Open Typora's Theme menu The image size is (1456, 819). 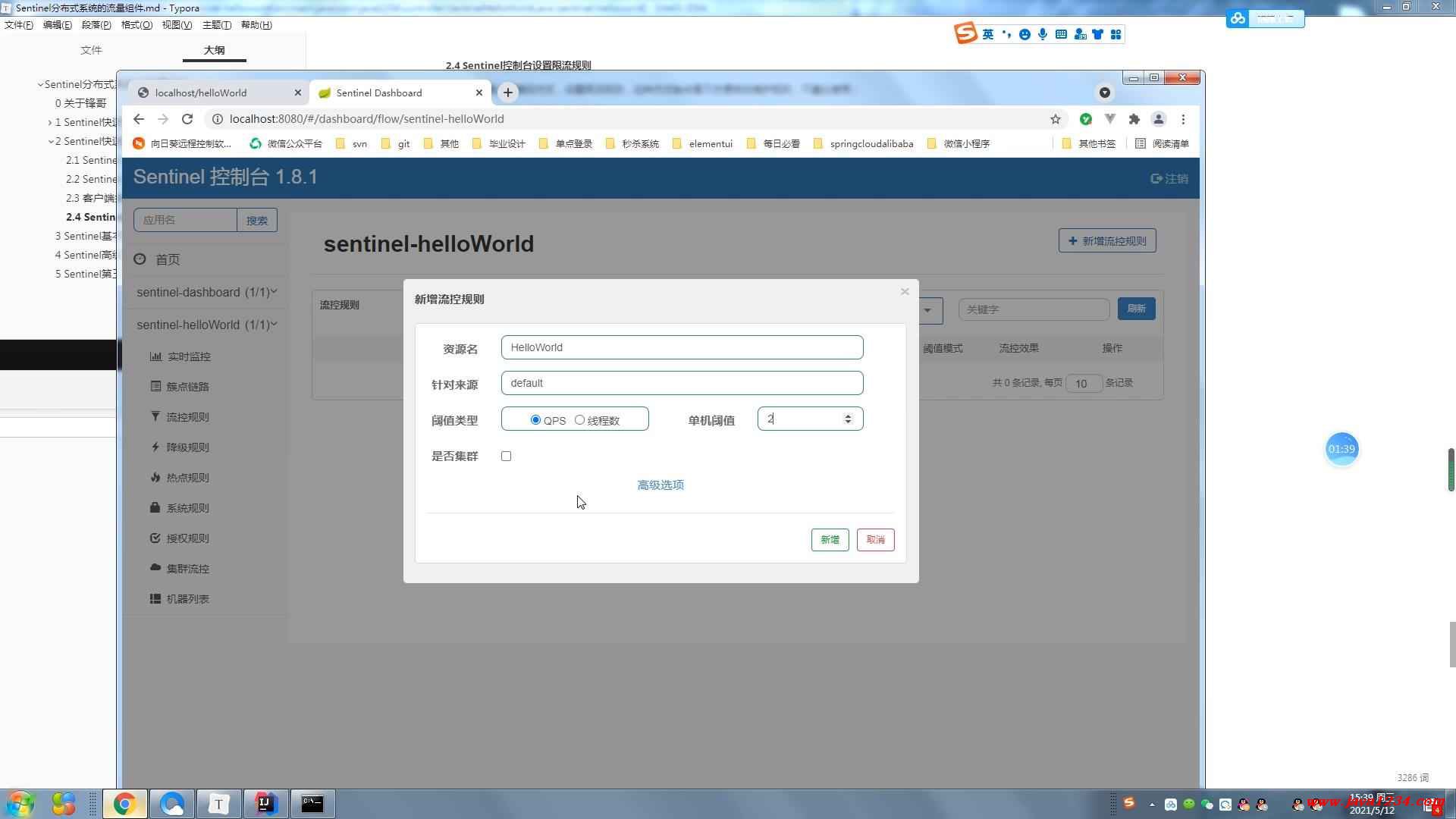click(x=217, y=25)
